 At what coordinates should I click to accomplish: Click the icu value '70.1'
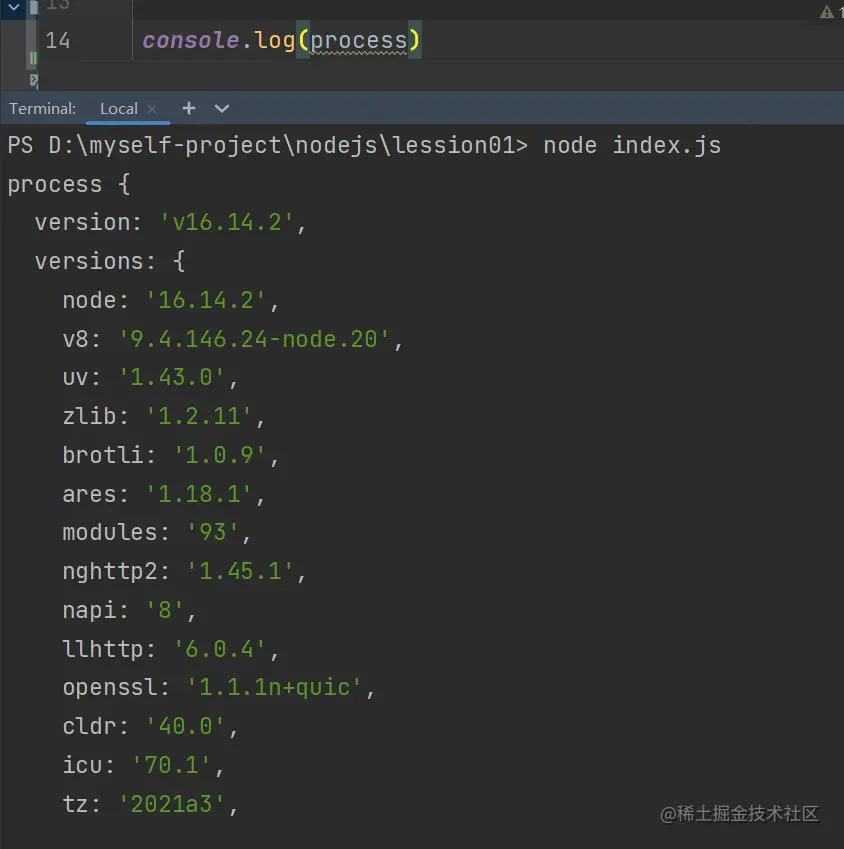[172, 765]
